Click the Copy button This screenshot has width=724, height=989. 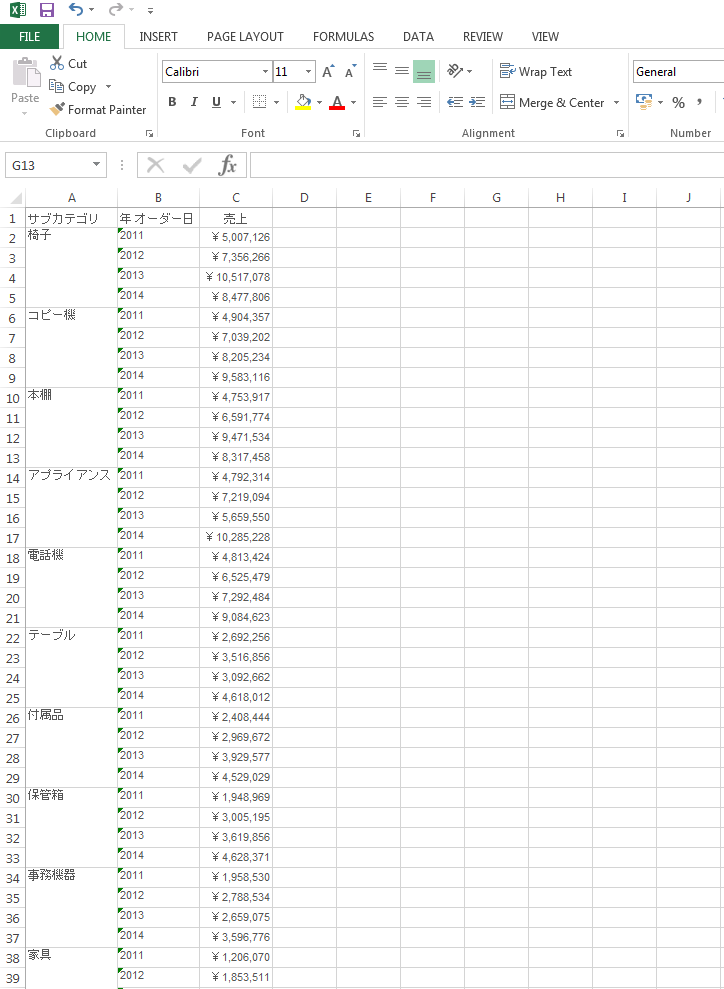tap(74, 86)
